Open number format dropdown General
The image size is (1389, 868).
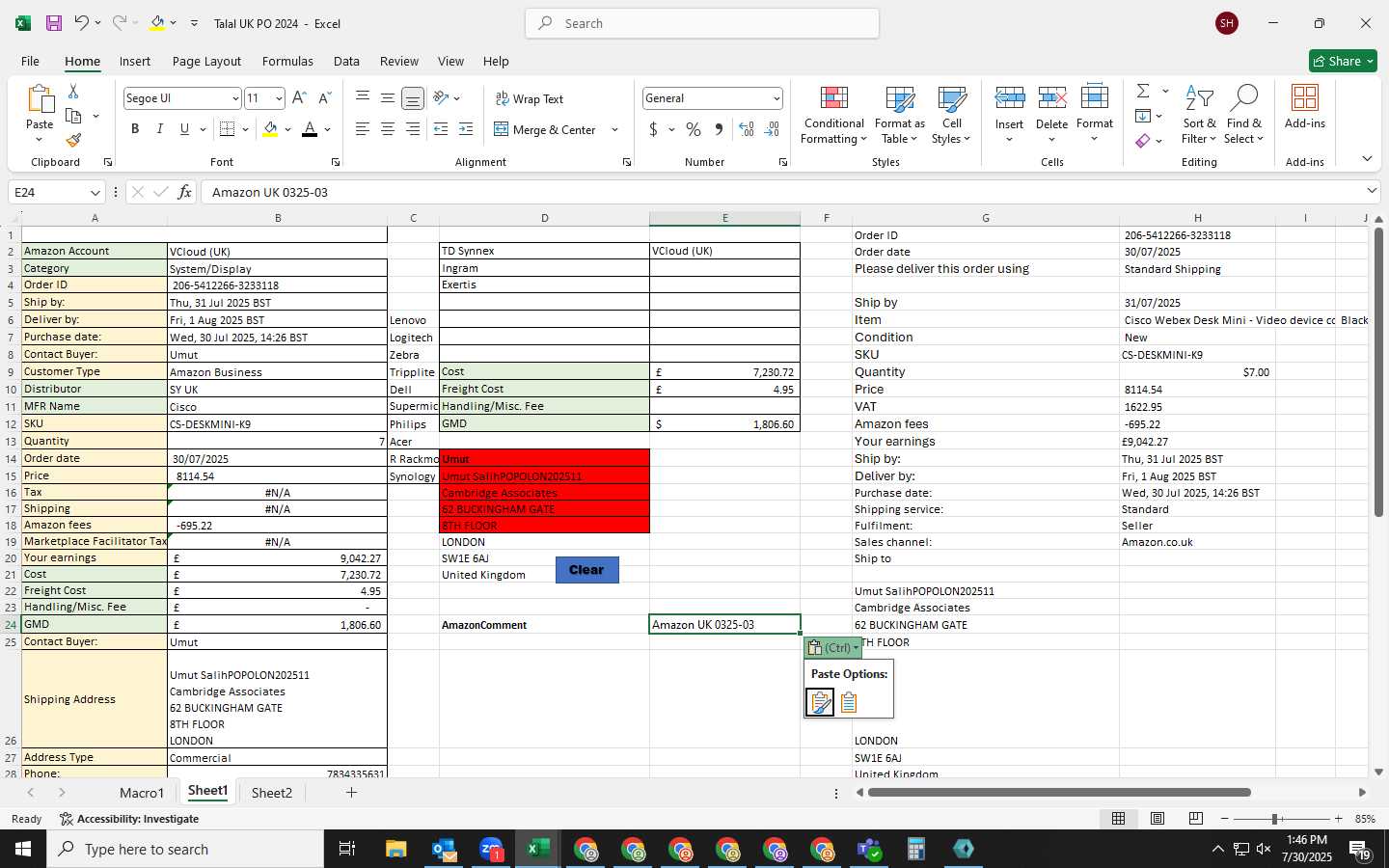pyautogui.click(x=776, y=98)
